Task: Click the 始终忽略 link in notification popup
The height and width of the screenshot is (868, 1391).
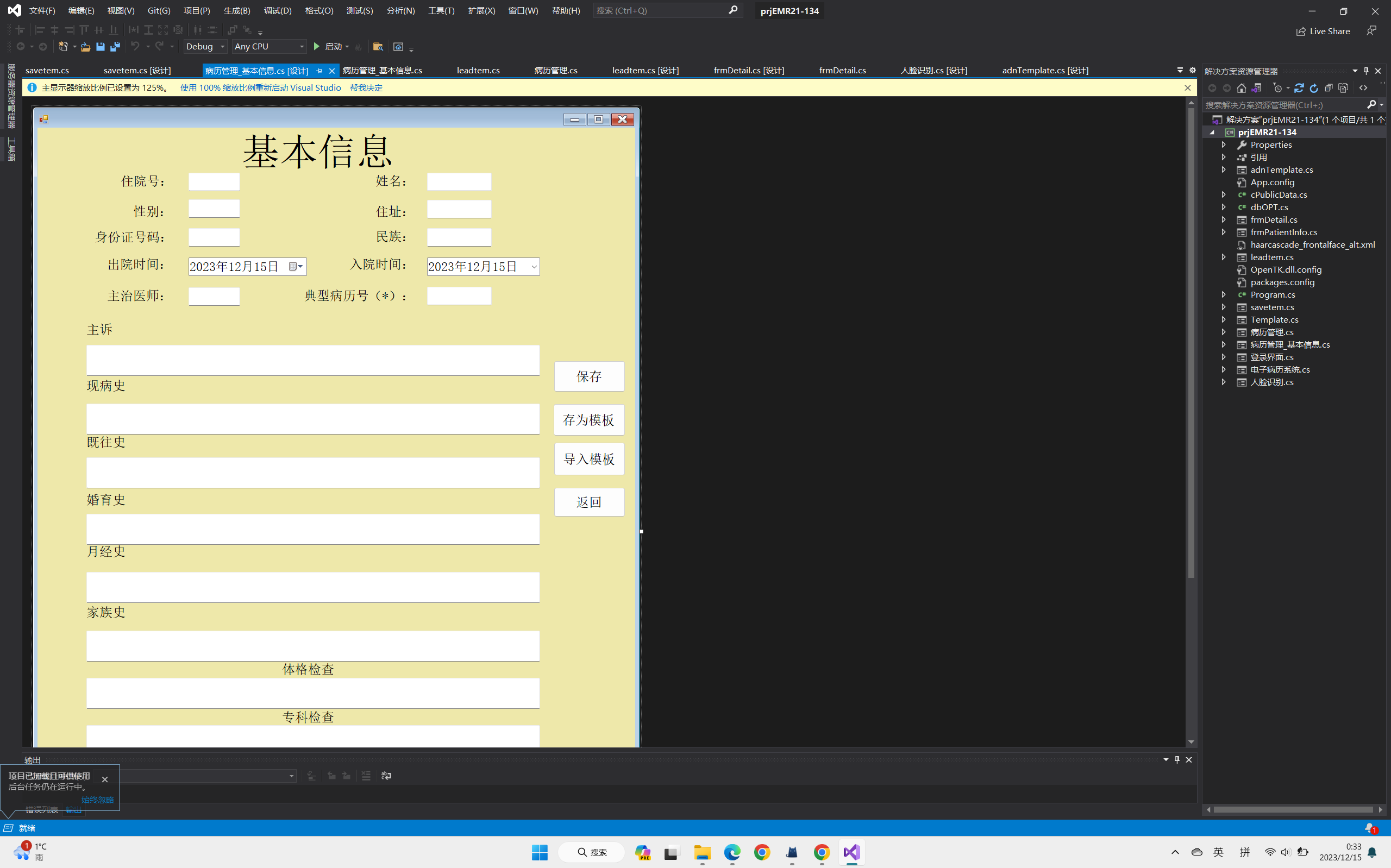Action: pyautogui.click(x=97, y=800)
